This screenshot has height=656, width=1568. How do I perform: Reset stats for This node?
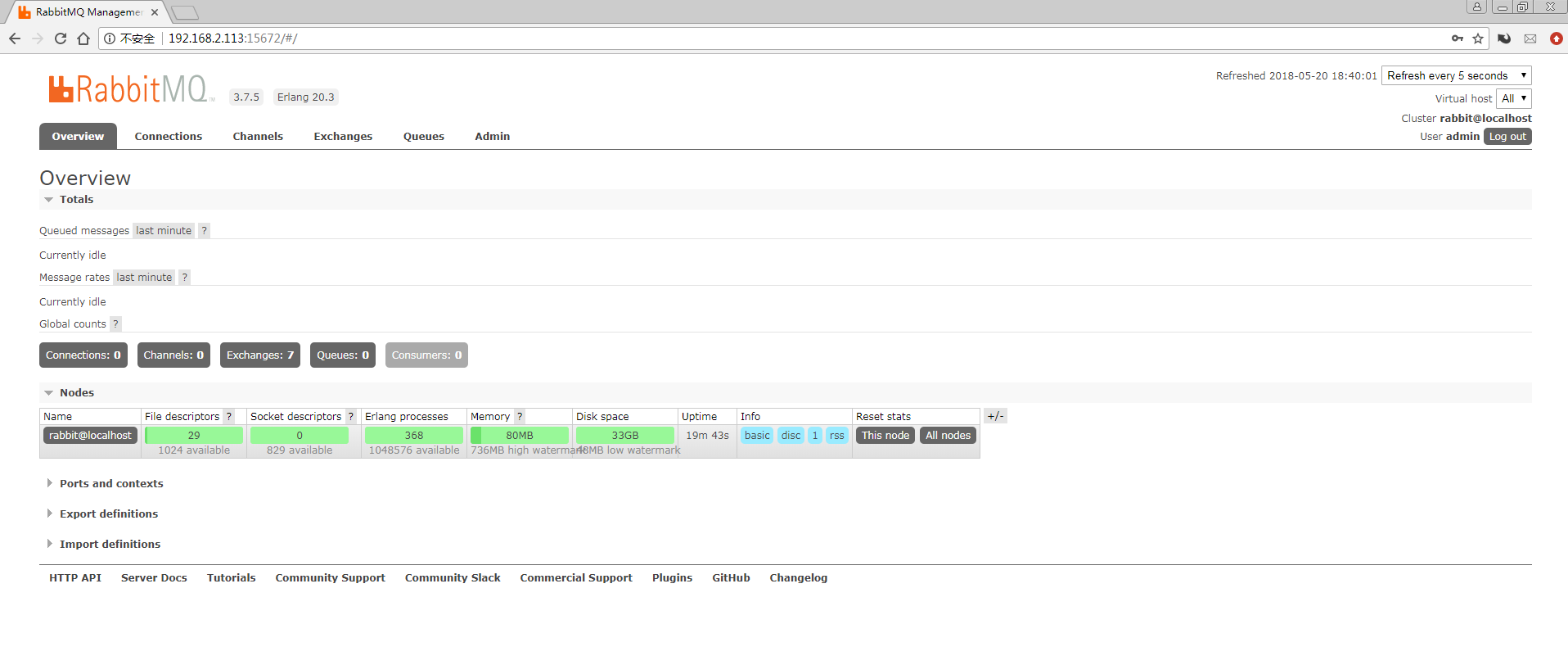point(885,436)
